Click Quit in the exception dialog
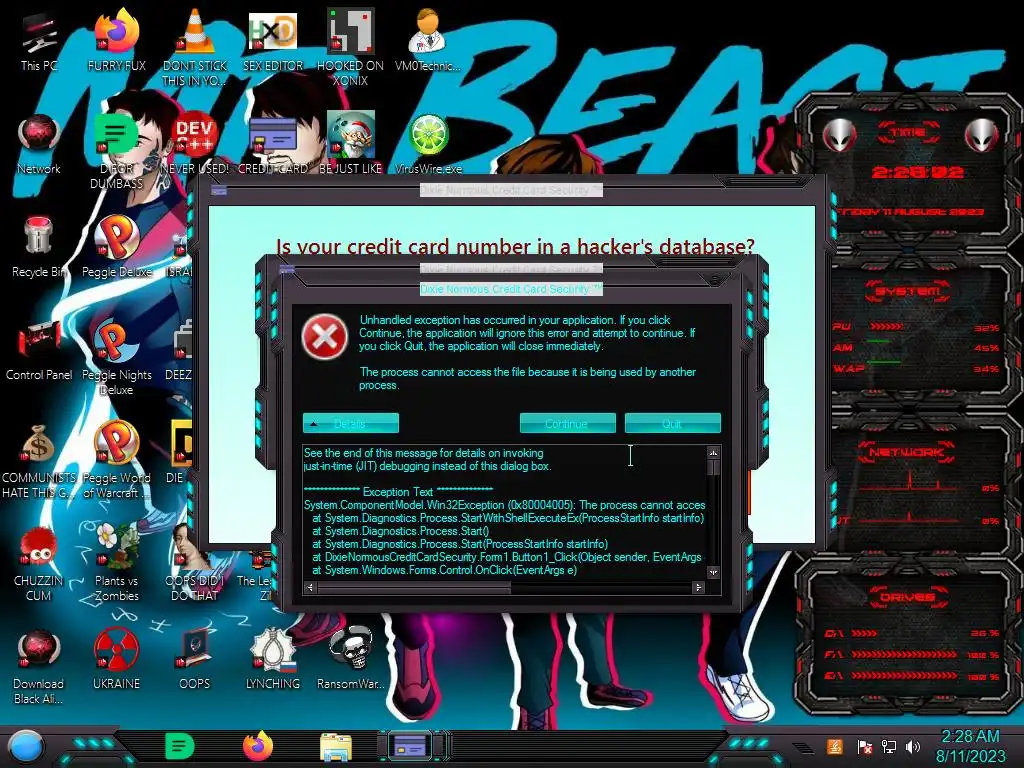1024x768 pixels. [x=673, y=423]
